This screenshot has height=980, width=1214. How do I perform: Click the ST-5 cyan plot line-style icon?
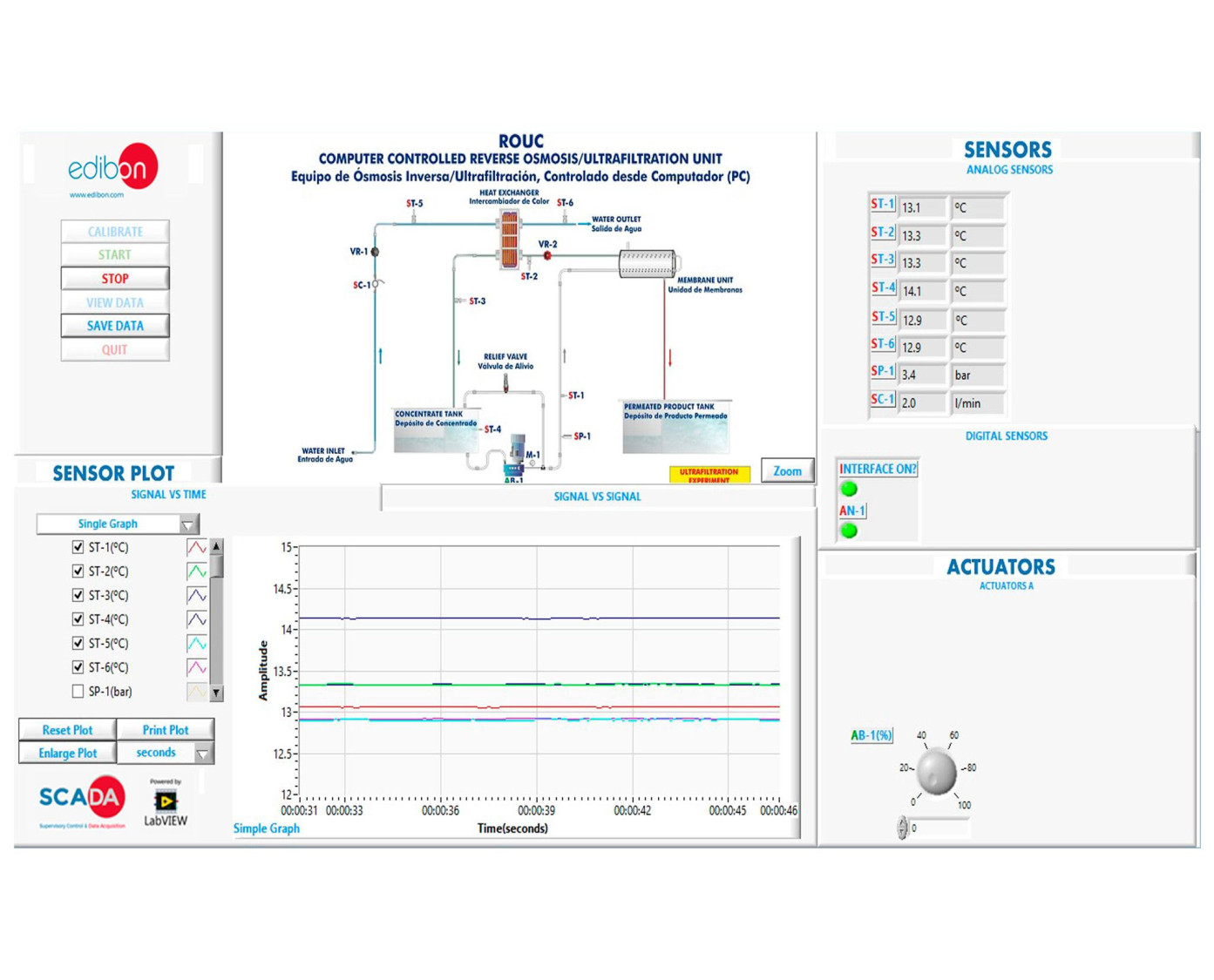[197, 644]
